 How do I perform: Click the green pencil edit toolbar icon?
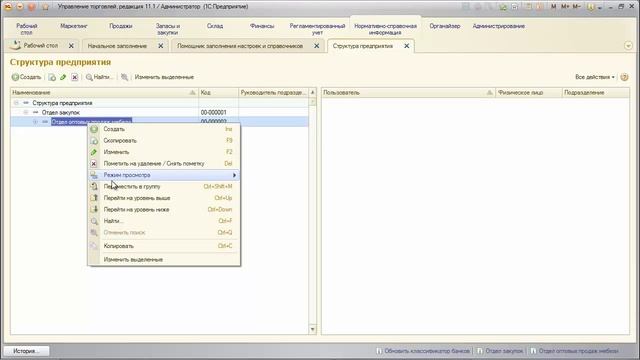pyautogui.click(x=63, y=77)
